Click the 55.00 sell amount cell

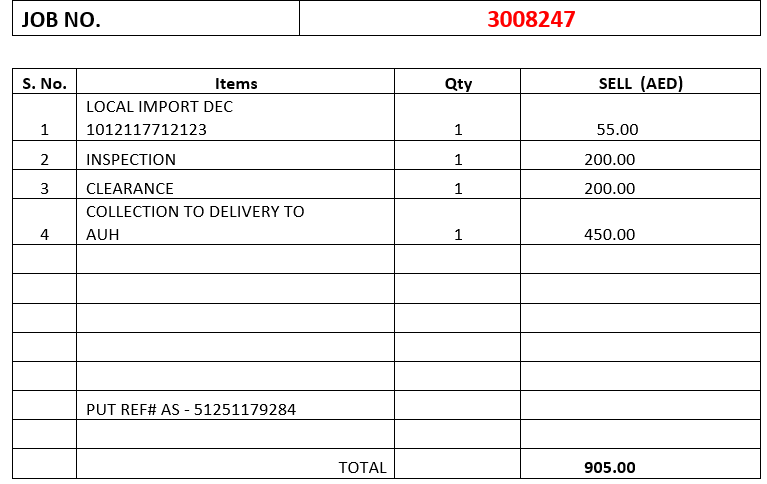point(640,129)
